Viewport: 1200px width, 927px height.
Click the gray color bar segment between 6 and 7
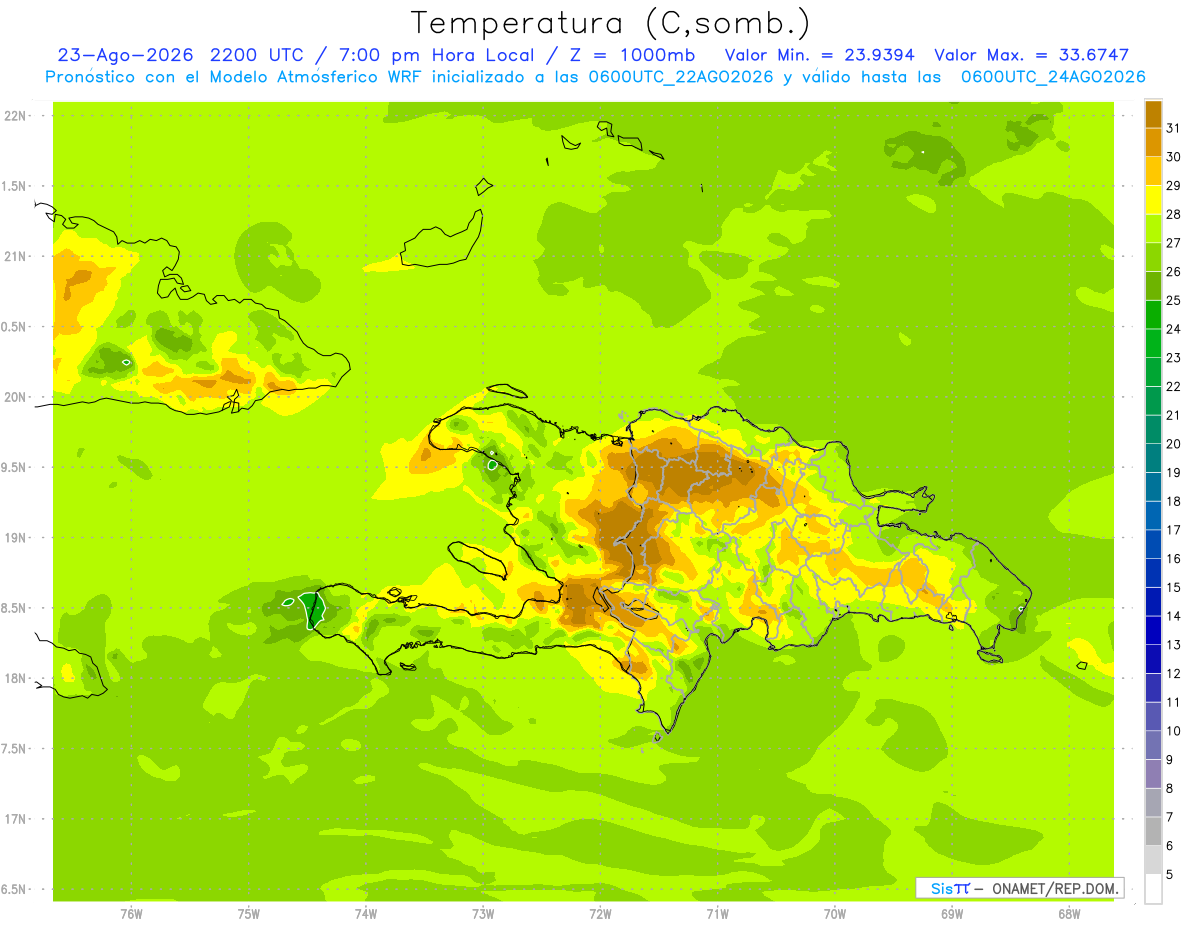pos(1153,831)
